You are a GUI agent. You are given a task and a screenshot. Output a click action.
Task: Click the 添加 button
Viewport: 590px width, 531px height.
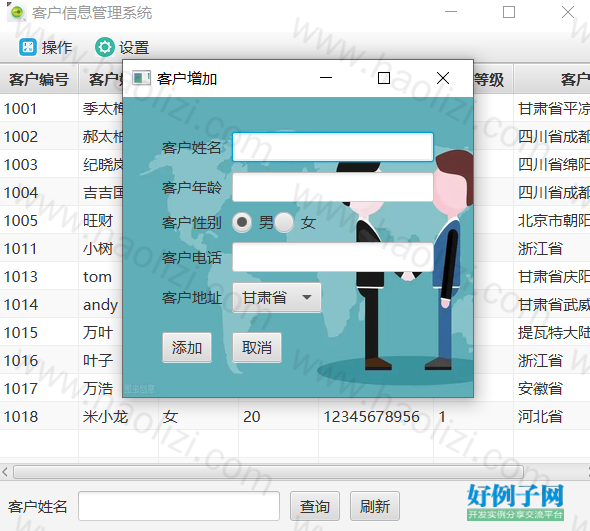pyautogui.click(x=187, y=347)
